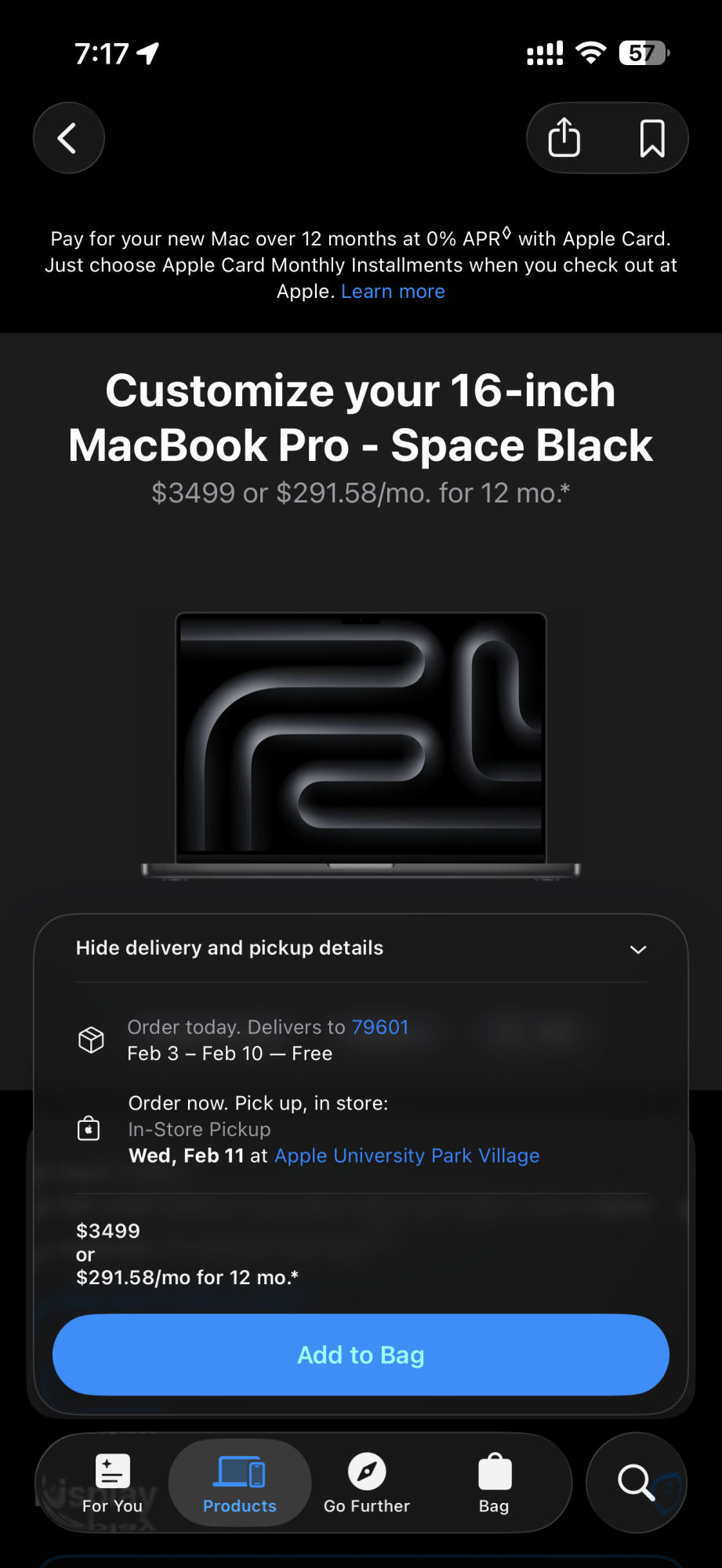Open Apple University Park Village store link
Image resolution: width=722 pixels, height=1568 pixels.
coord(407,1156)
